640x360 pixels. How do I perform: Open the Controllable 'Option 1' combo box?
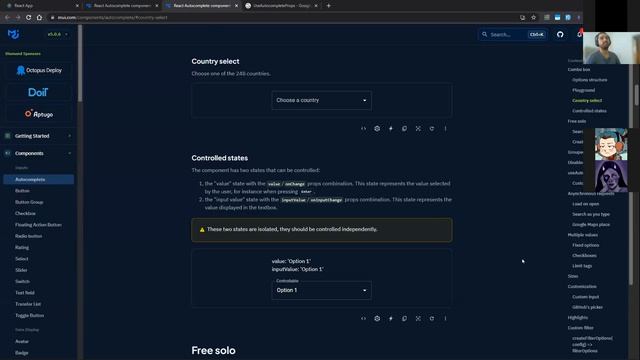click(x=321, y=290)
